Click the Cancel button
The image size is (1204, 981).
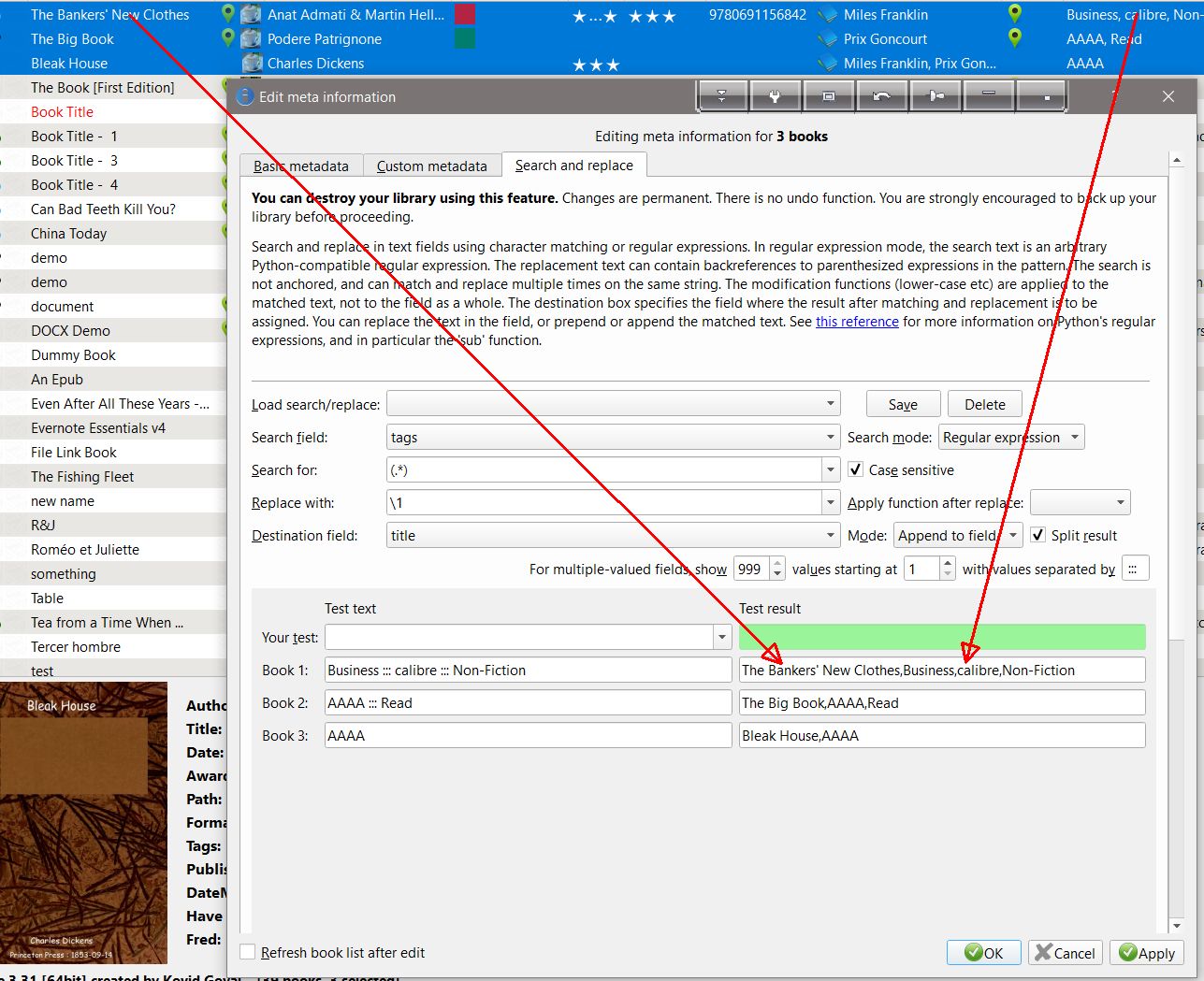click(x=1066, y=952)
